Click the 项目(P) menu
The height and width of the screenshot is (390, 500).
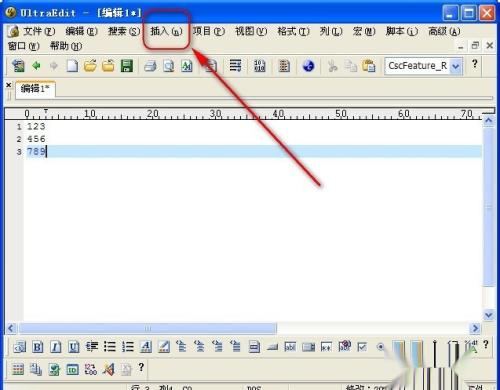coord(209,31)
